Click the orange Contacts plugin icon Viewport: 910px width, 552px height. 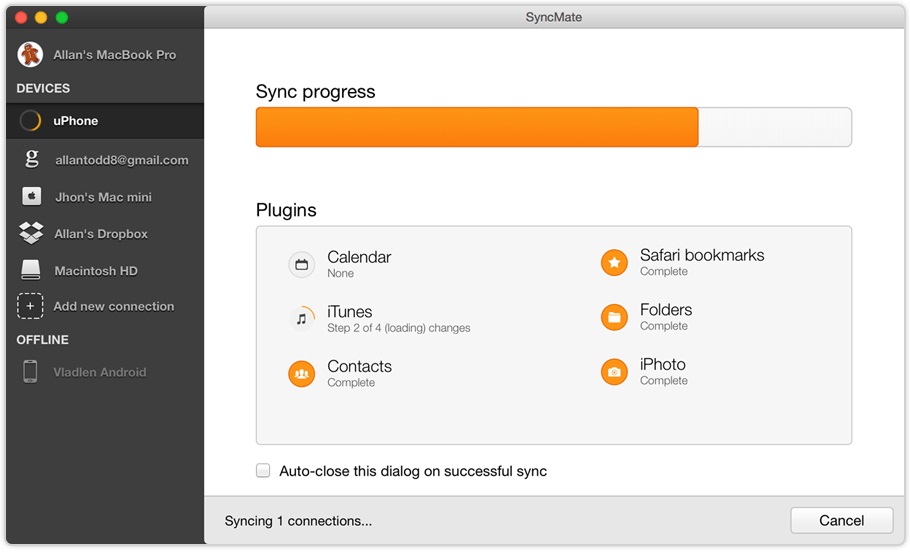coord(302,374)
